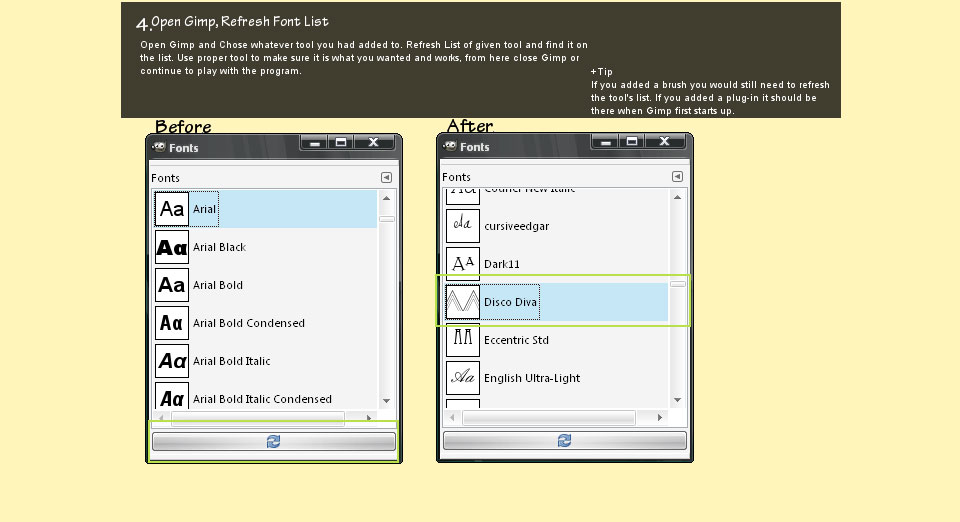The width and height of the screenshot is (960, 522).
Task: Select Arial Black font row
Action: point(265,247)
